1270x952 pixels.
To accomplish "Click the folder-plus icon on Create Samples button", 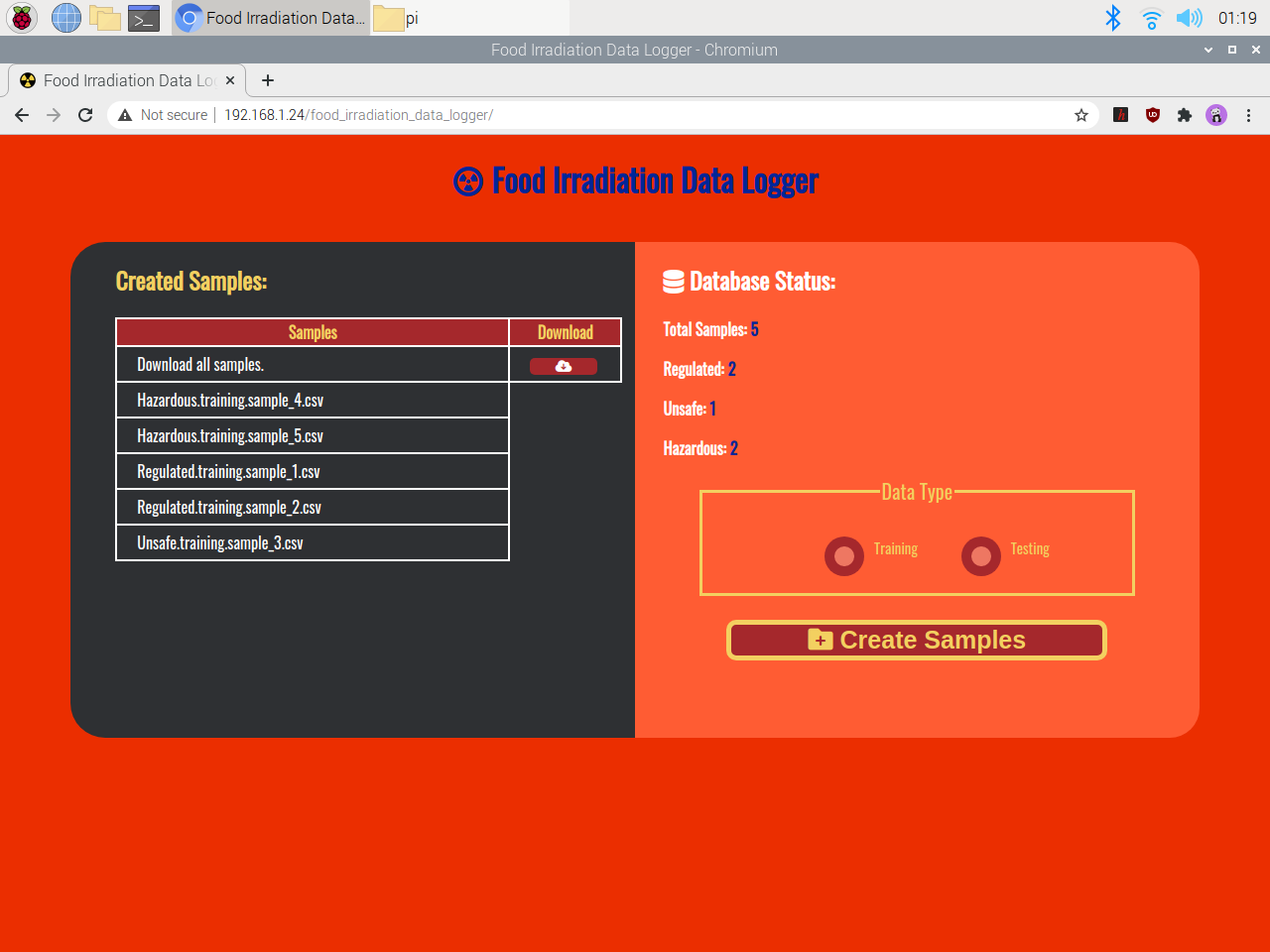I will [x=819, y=640].
